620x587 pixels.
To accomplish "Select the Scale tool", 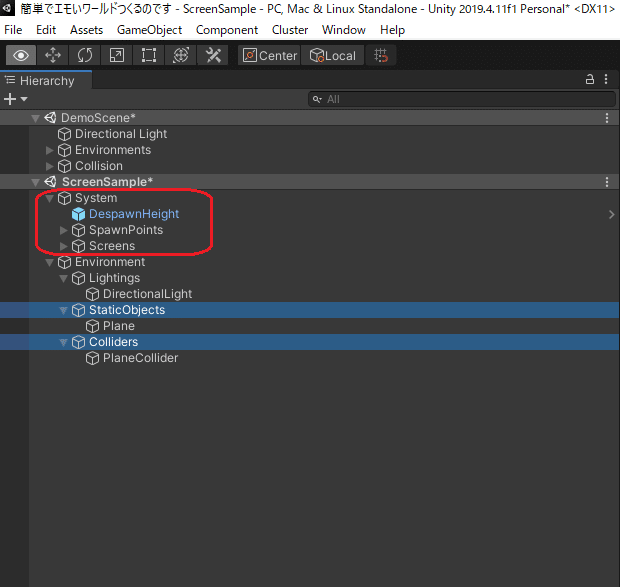I will 117,55.
